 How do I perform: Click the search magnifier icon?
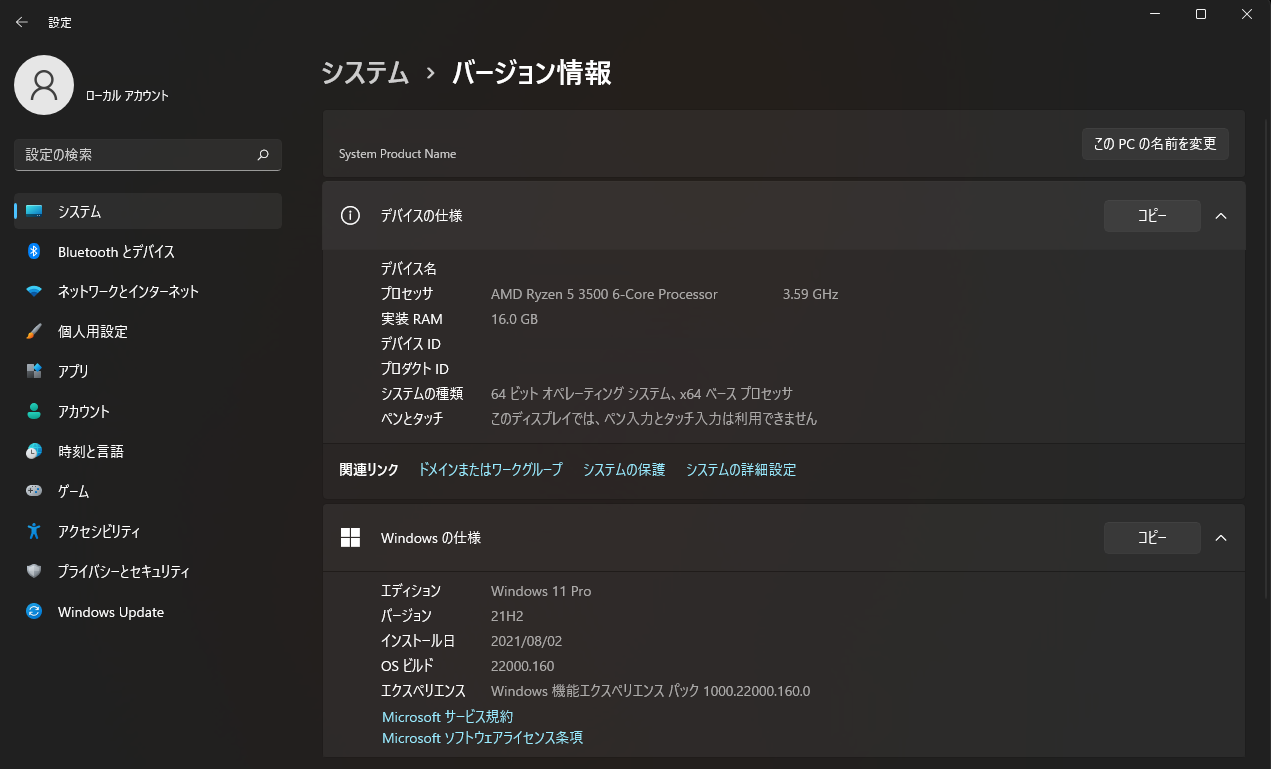pos(263,155)
